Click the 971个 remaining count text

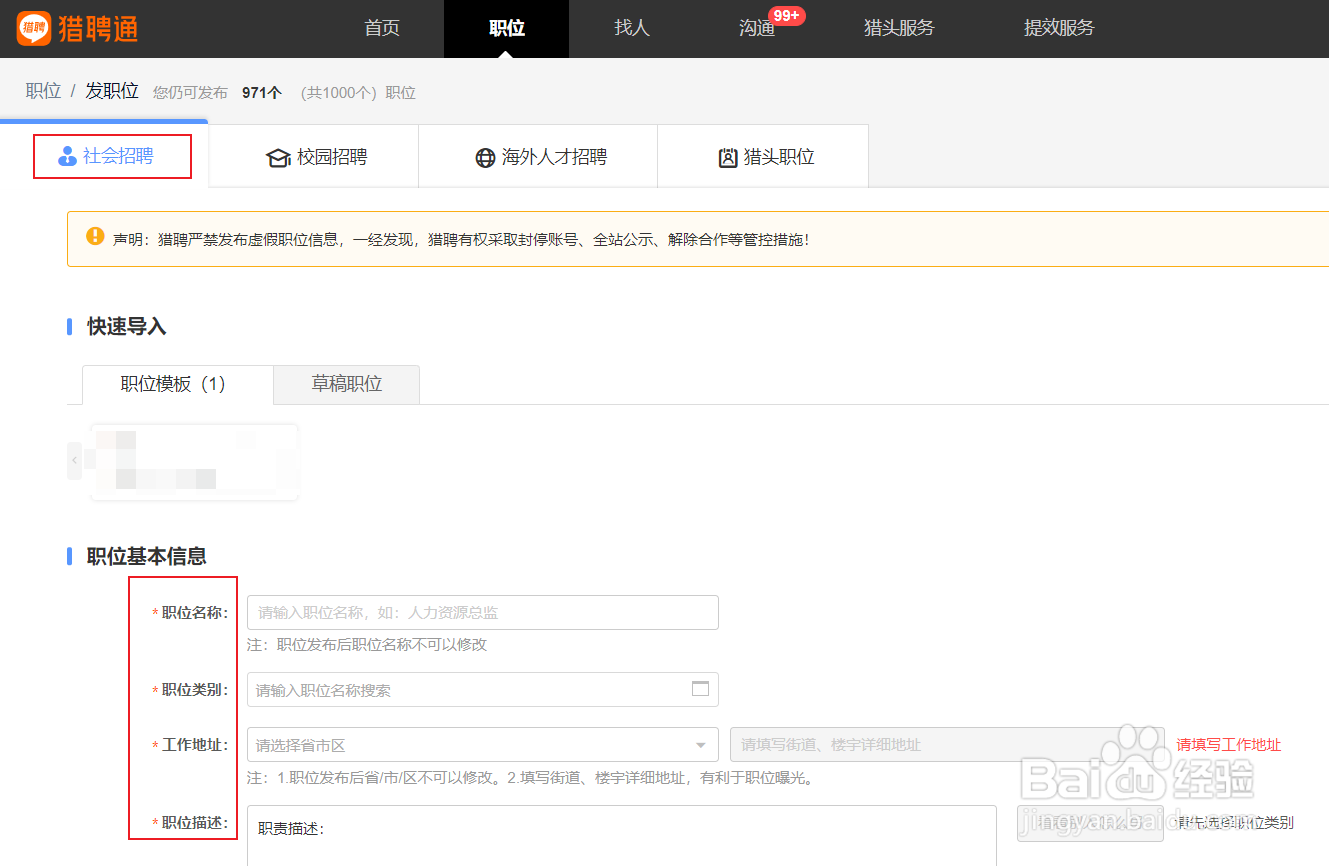coord(262,93)
